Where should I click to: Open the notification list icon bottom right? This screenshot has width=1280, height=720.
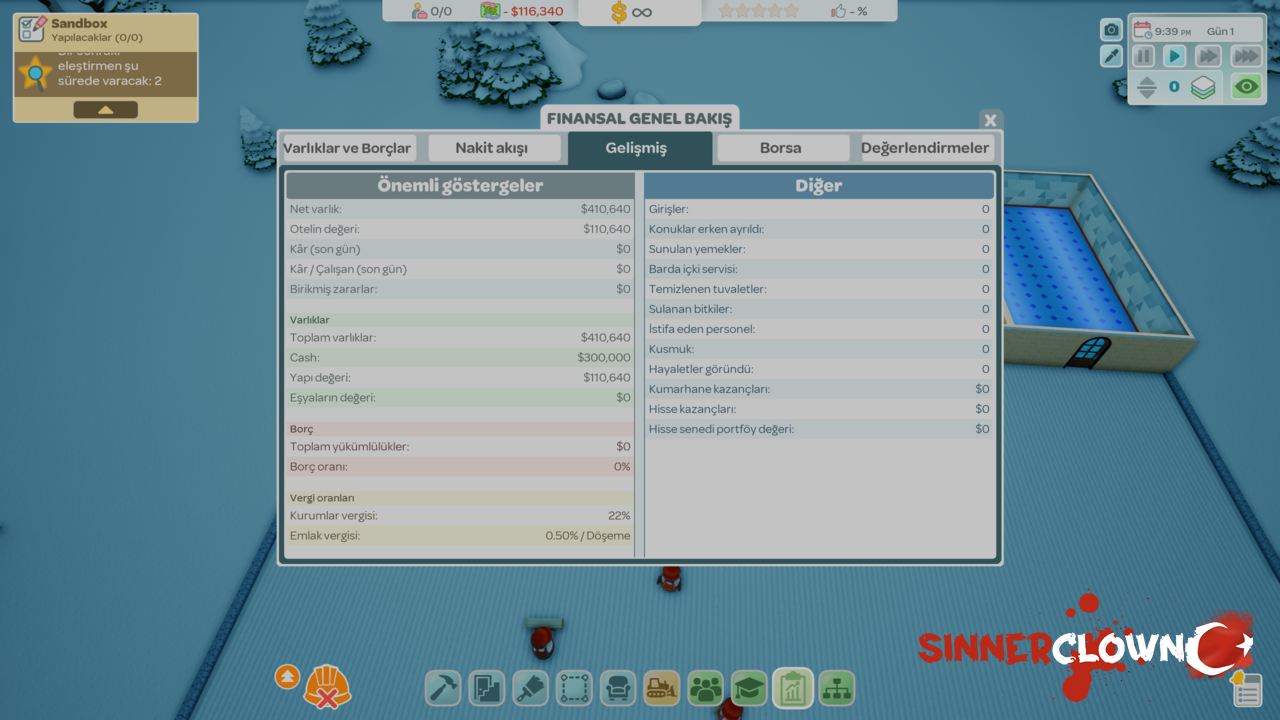pyautogui.click(x=1246, y=691)
